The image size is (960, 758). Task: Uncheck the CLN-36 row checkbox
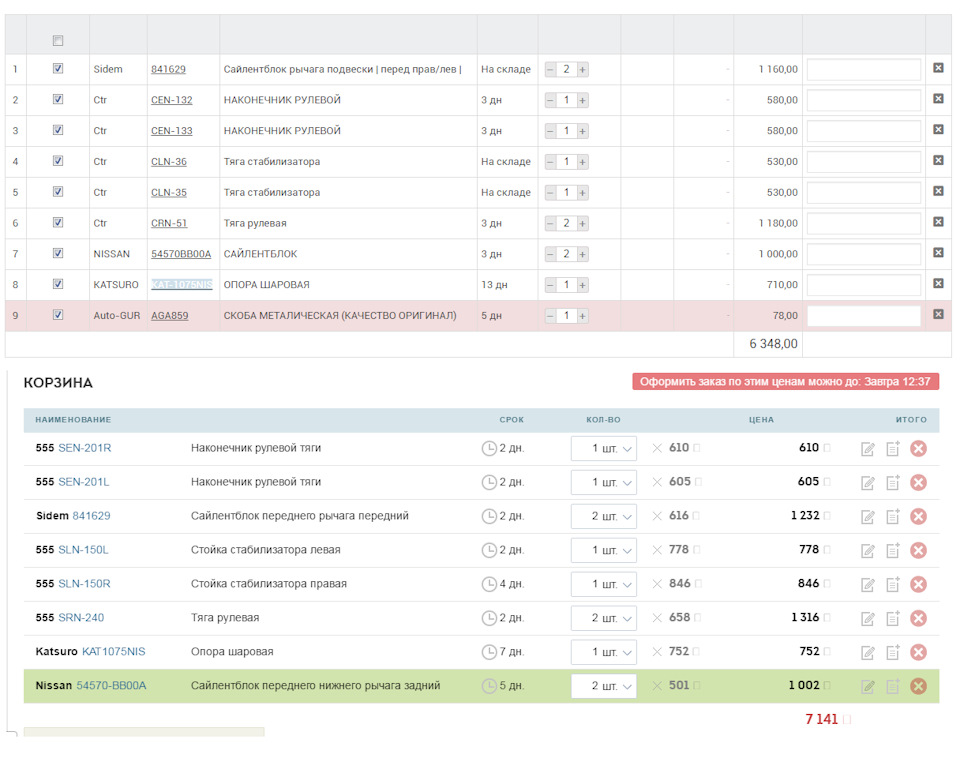58,161
